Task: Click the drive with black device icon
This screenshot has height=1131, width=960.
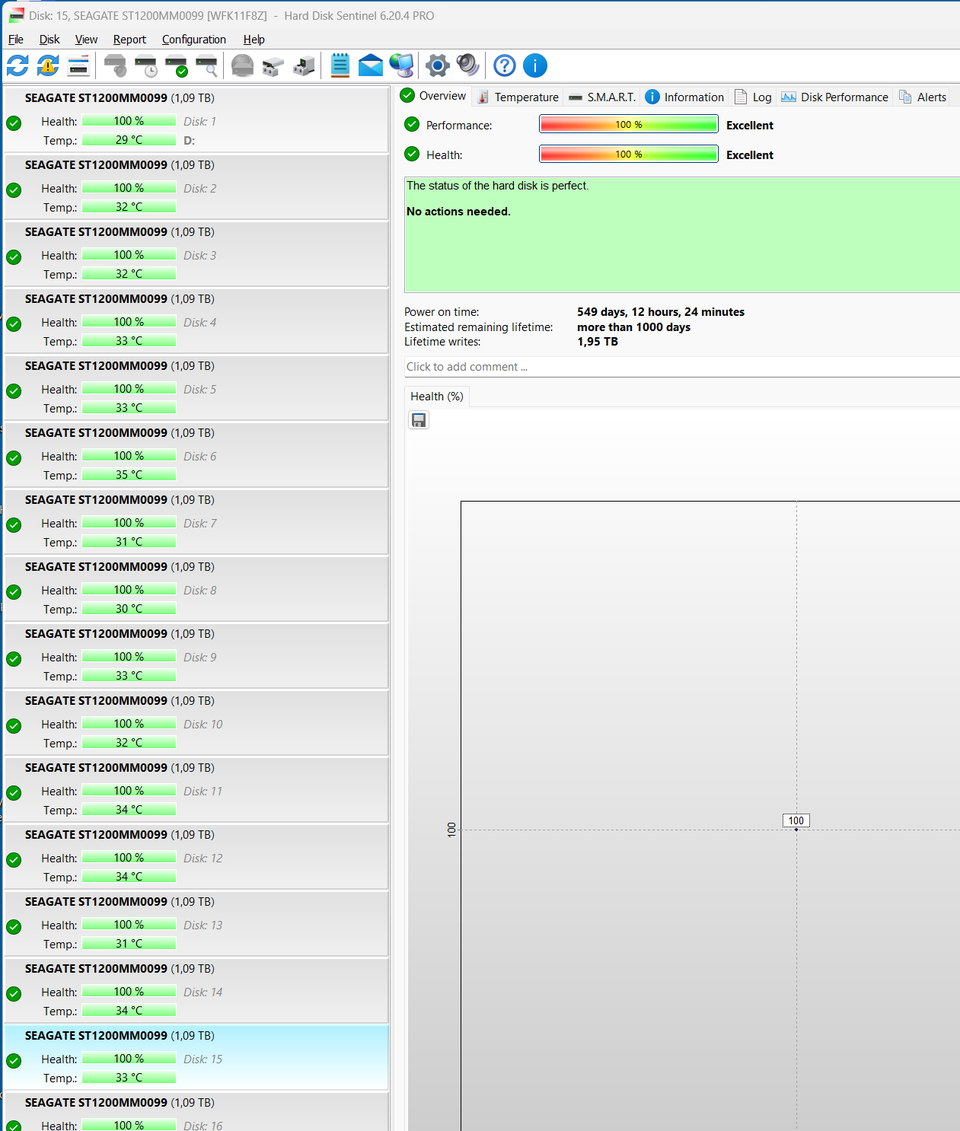Action: pos(304,66)
